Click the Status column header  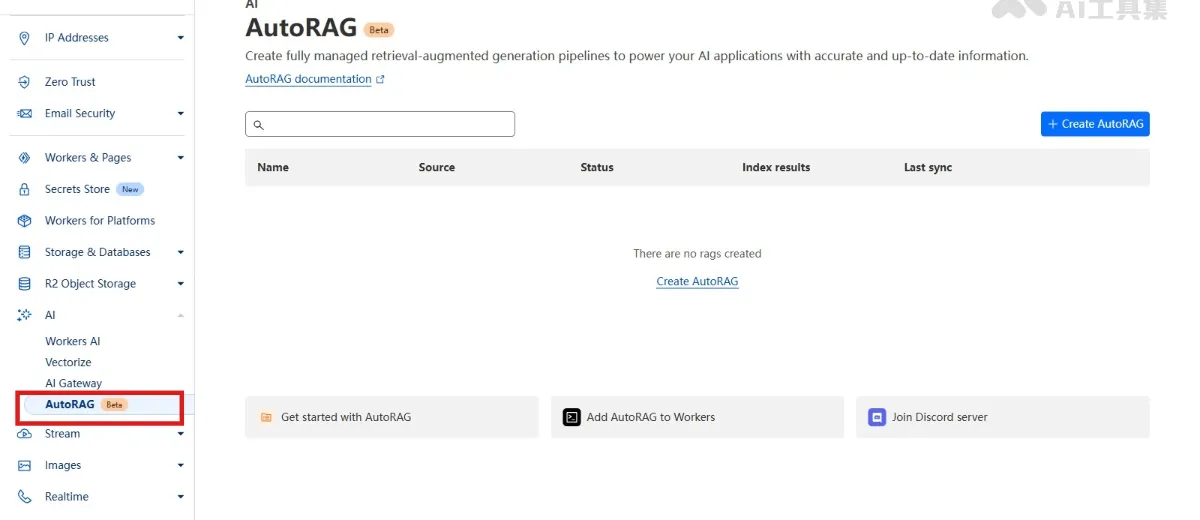[x=597, y=168]
